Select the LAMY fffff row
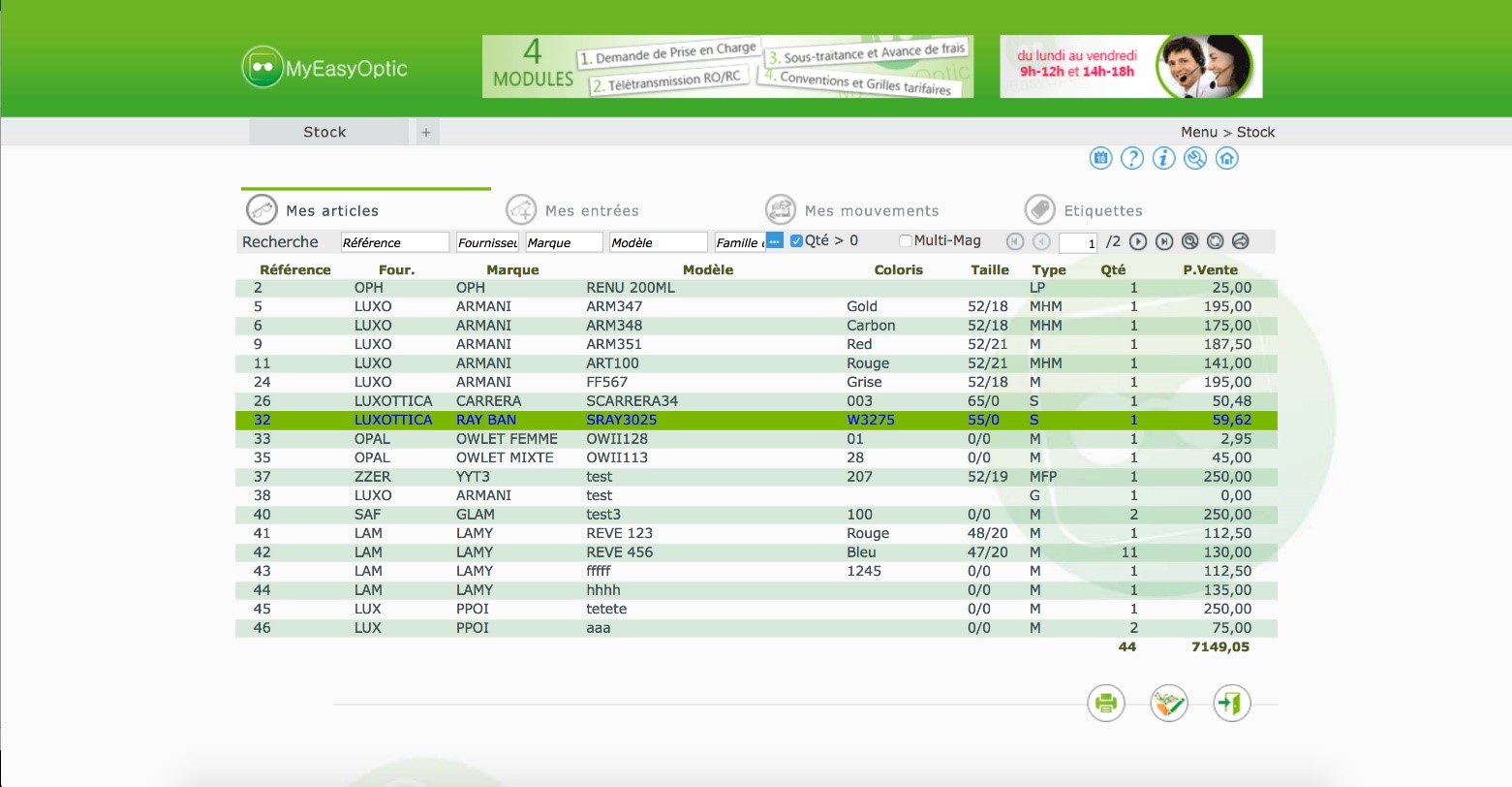Image resolution: width=1512 pixels, height=787 pixels. 756,571
